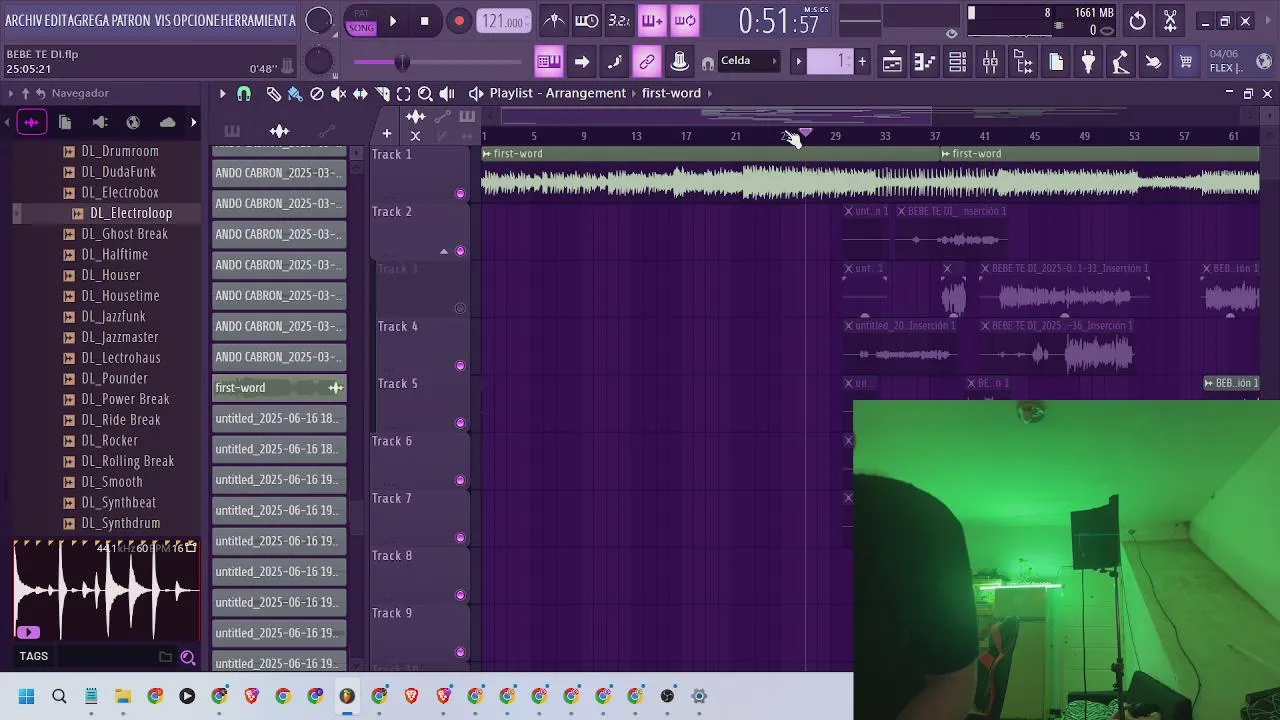Toggle the metronome button
The width and height of the screenshot is (1280, 720).
coord(554,21)
